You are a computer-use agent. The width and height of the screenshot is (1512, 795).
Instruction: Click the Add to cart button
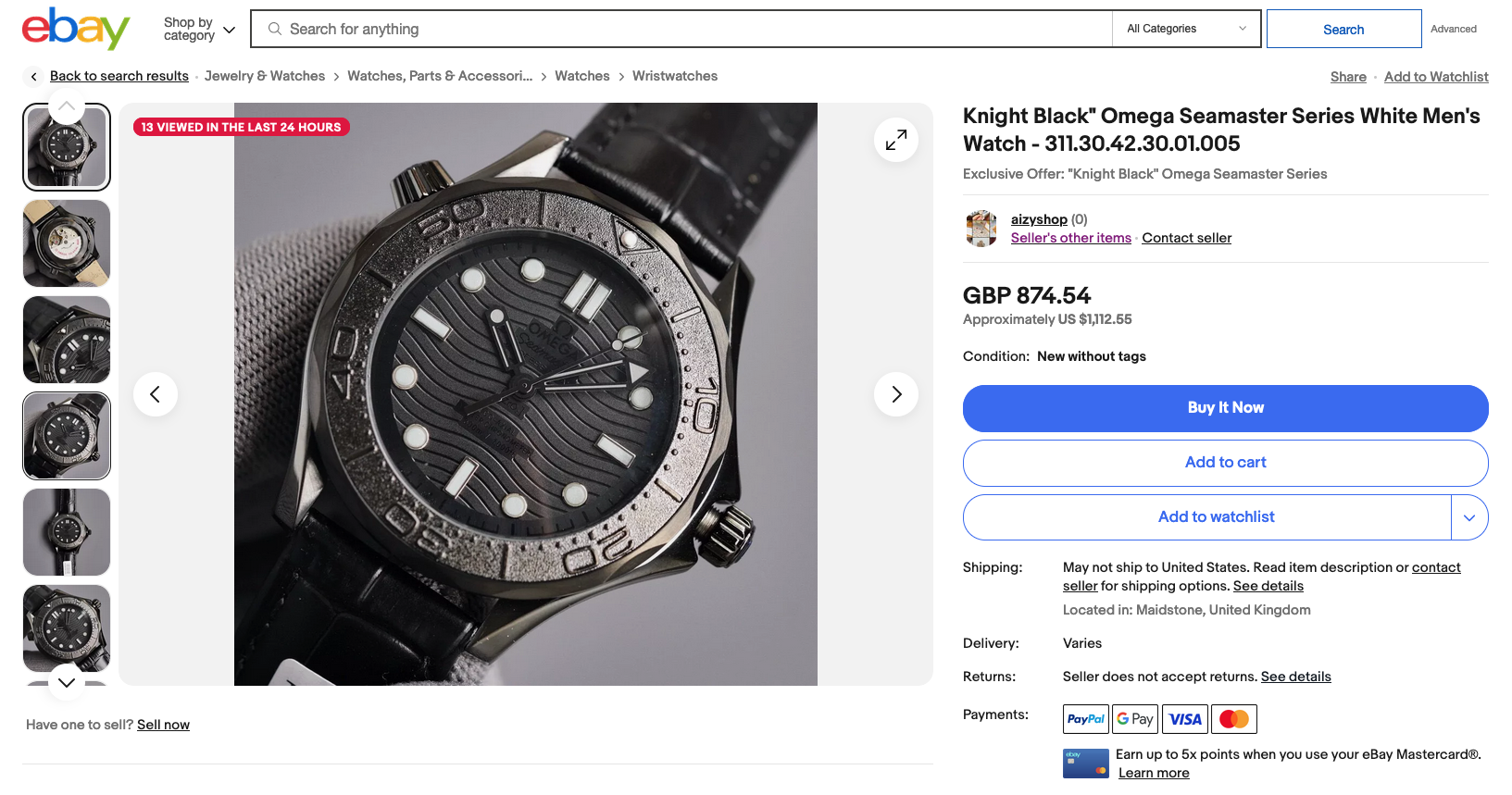pos(1225,463)
